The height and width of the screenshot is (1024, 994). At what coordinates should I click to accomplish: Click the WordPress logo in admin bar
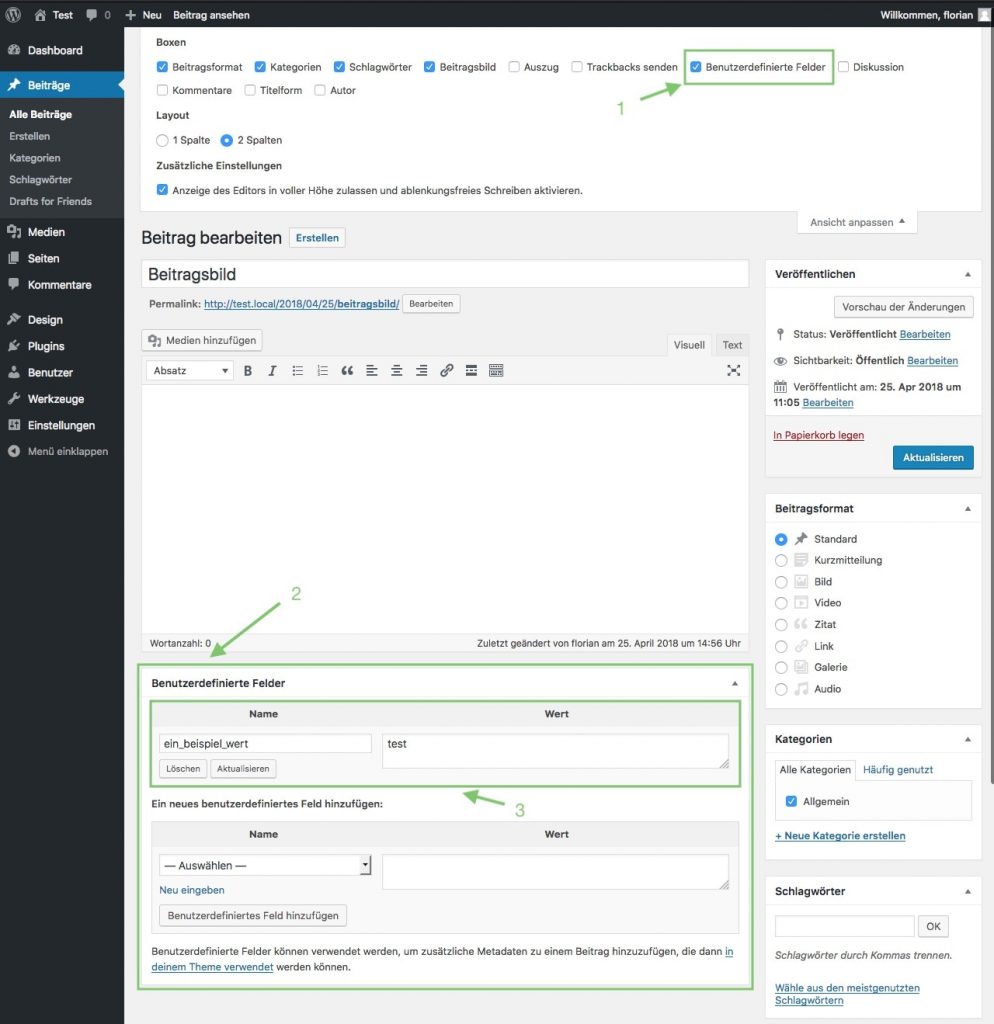click(x=14, y=15)
